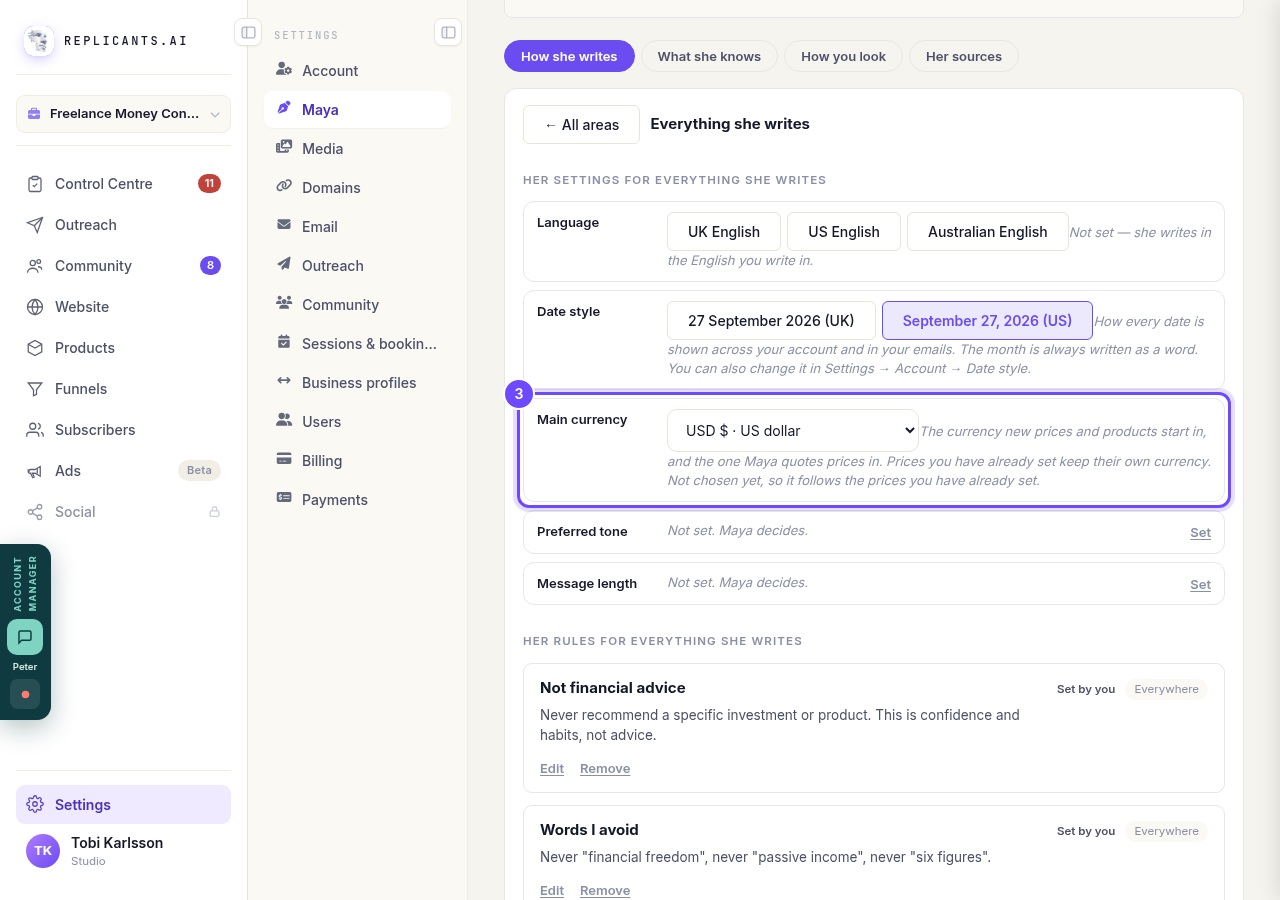Open Outreach paper-plane icon in main sidebar
Screen dimensions: 1280x900
coord(35,225)
